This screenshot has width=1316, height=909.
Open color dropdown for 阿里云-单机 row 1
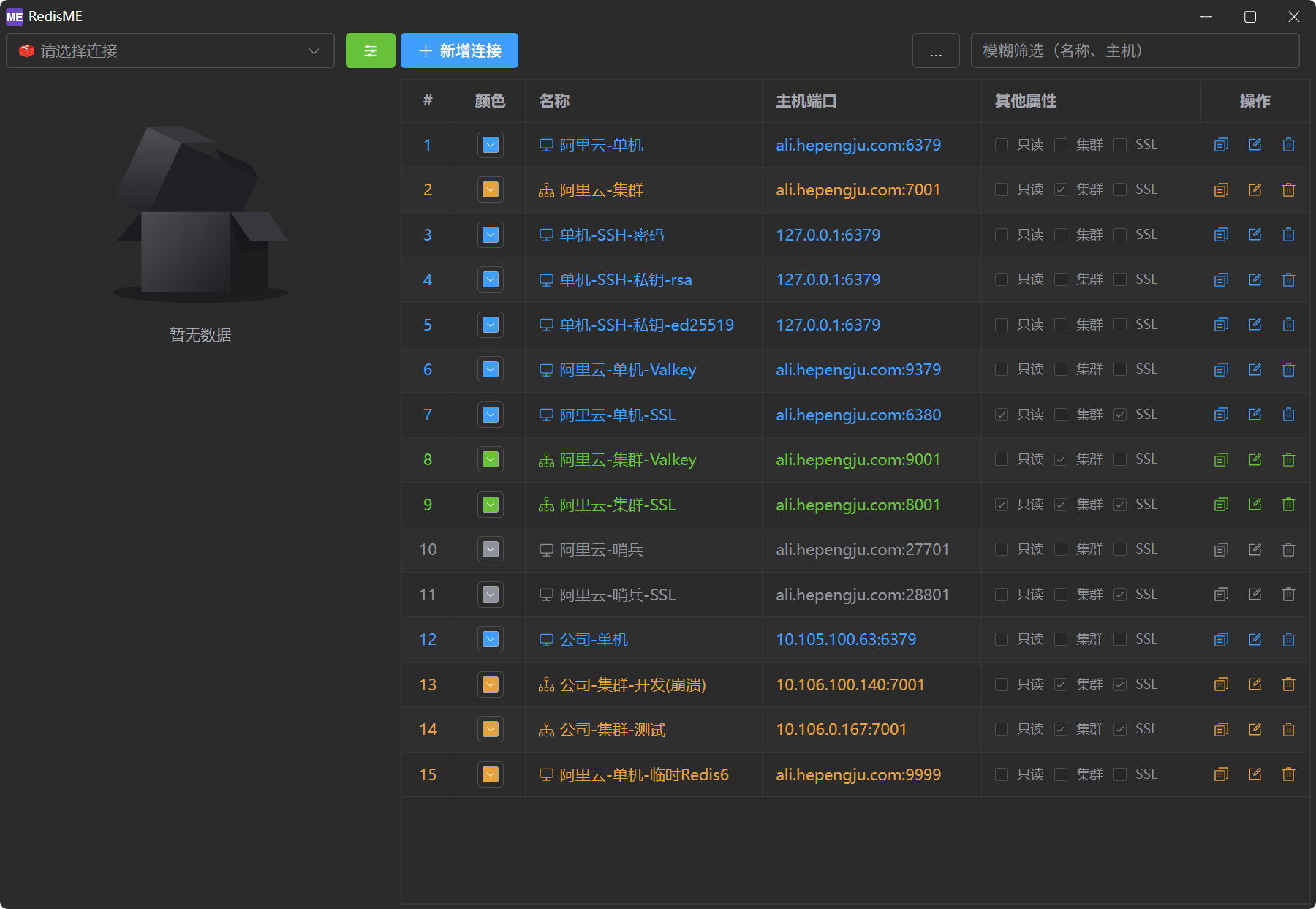pos(491,145)
